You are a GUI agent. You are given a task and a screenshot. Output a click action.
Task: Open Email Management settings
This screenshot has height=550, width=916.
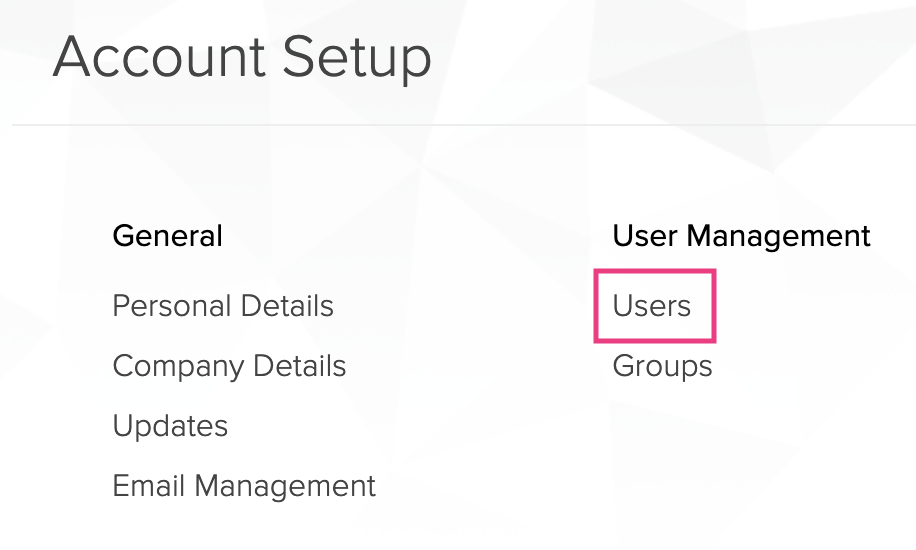coord(244,486)
